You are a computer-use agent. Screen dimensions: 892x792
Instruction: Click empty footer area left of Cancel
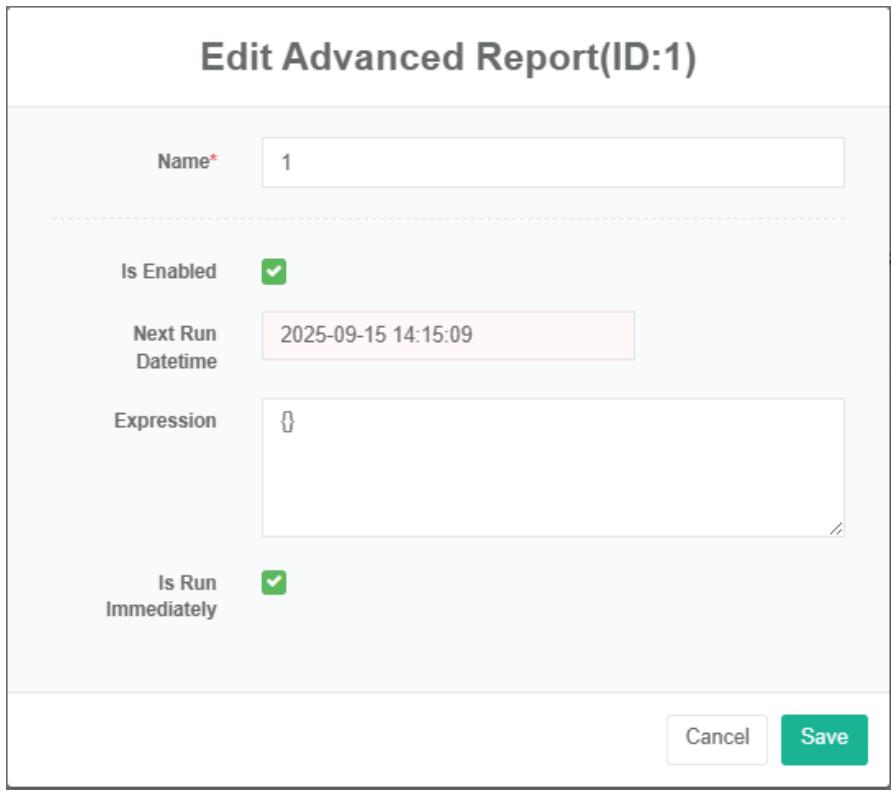tap(330, 738)
